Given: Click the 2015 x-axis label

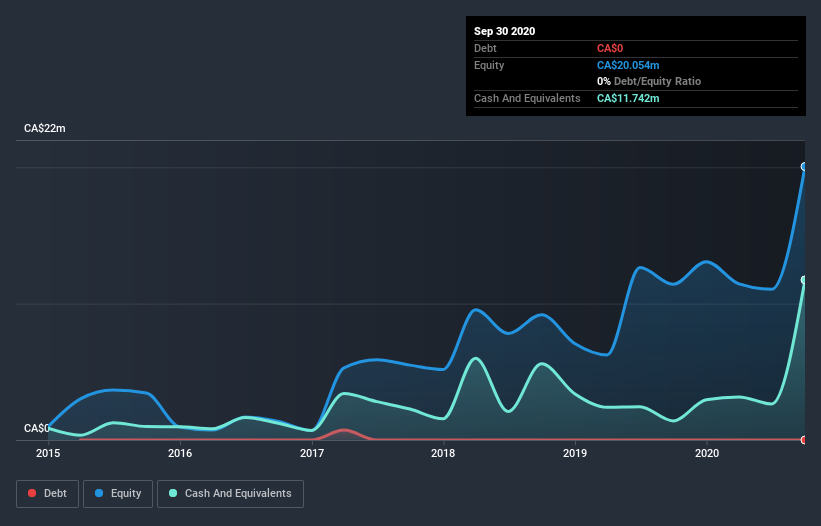Looking at the screenshot, I should (48, 453).
